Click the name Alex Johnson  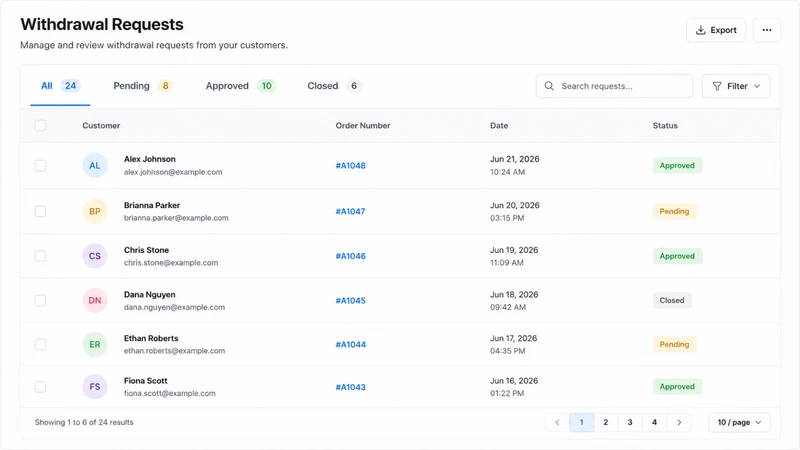pyautogui.click(x=149, y=159)
